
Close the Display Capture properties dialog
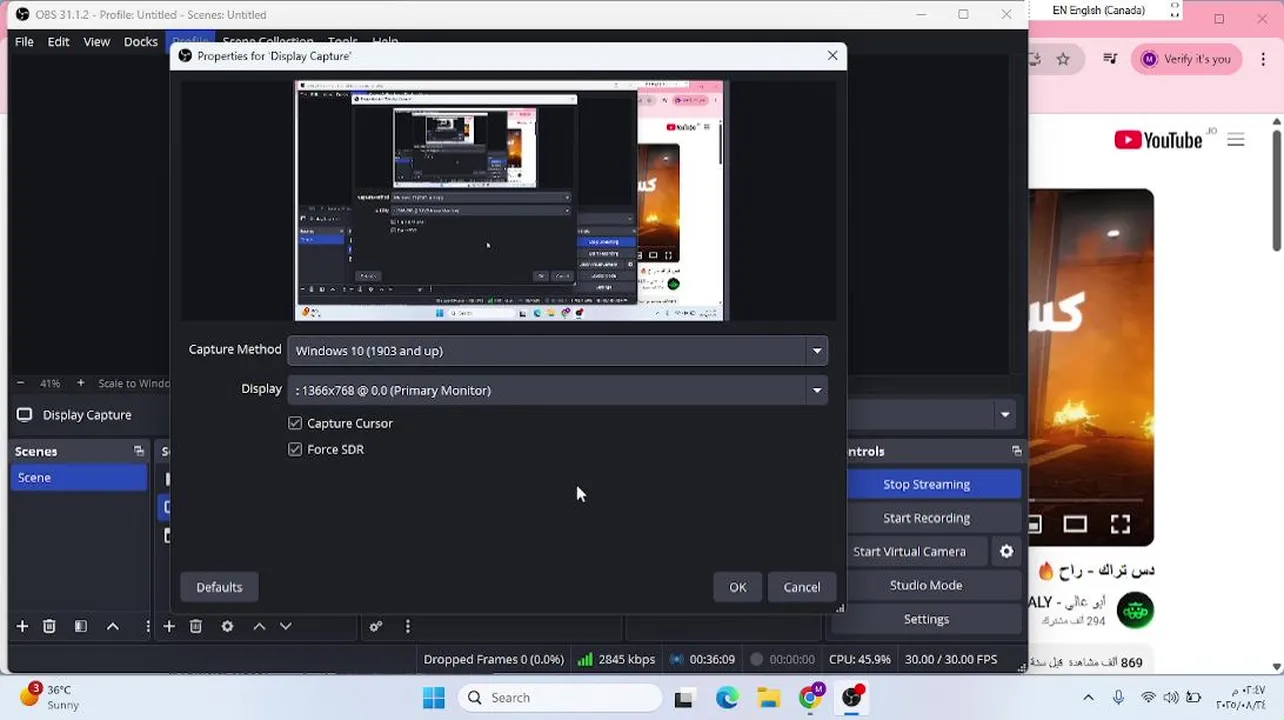(832, 55)
